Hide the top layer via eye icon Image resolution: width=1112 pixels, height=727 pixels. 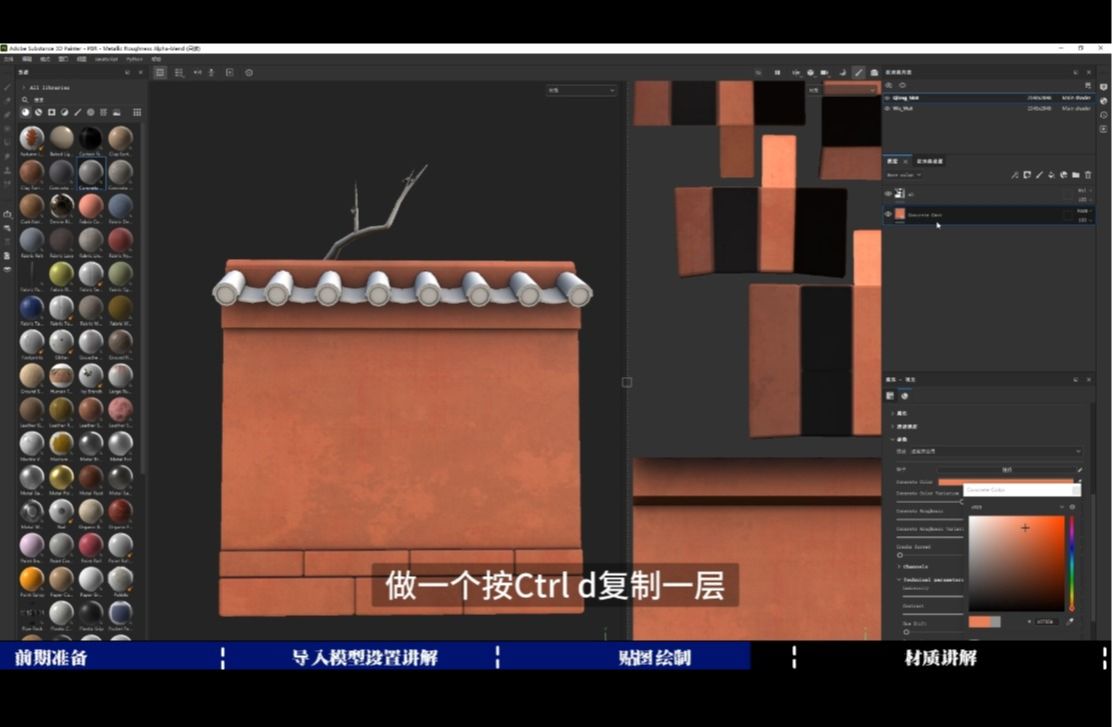pyautogui.click(x=888, y=193)
